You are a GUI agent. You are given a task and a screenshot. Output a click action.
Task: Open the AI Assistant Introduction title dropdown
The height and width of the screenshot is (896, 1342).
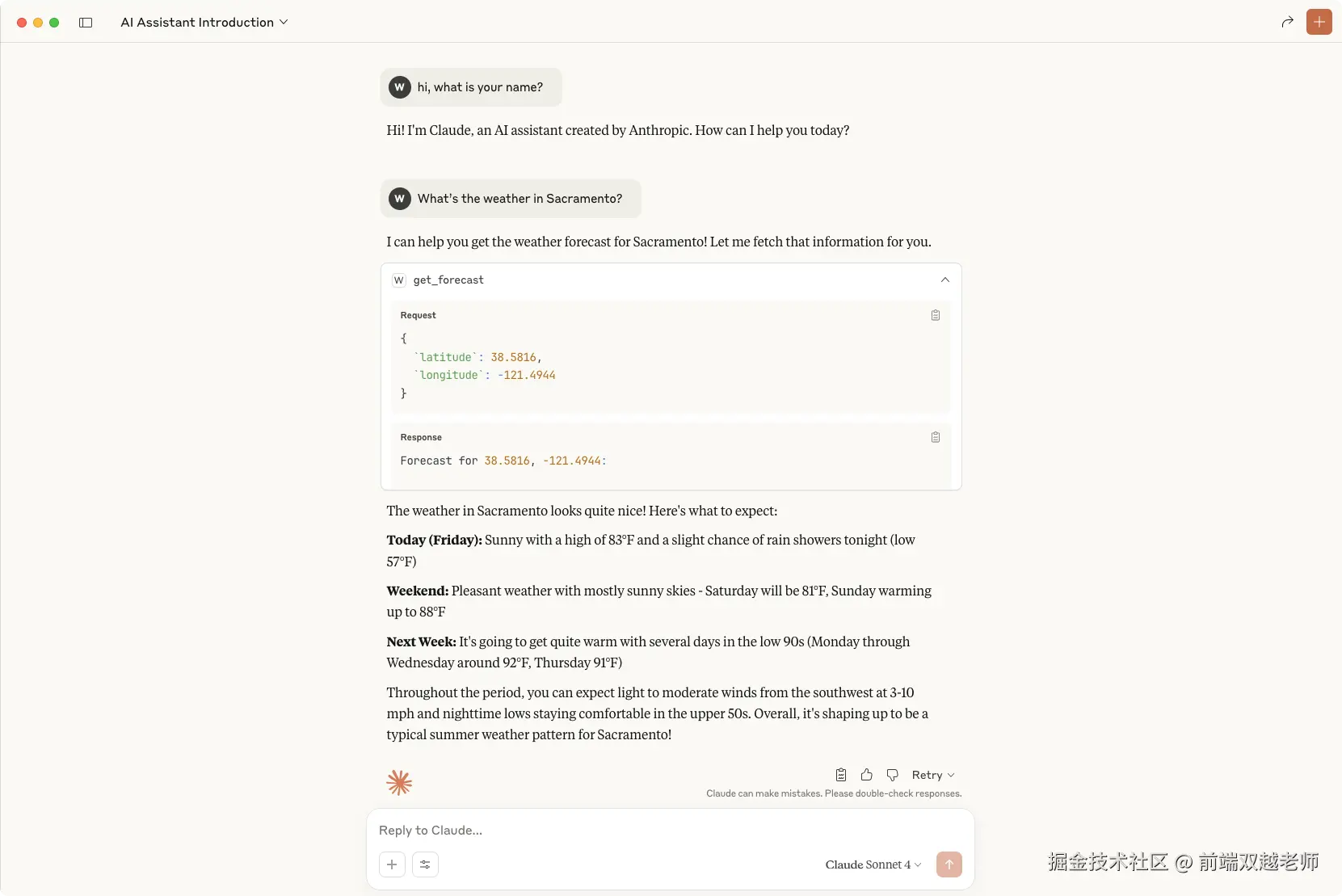click(204, 23)
